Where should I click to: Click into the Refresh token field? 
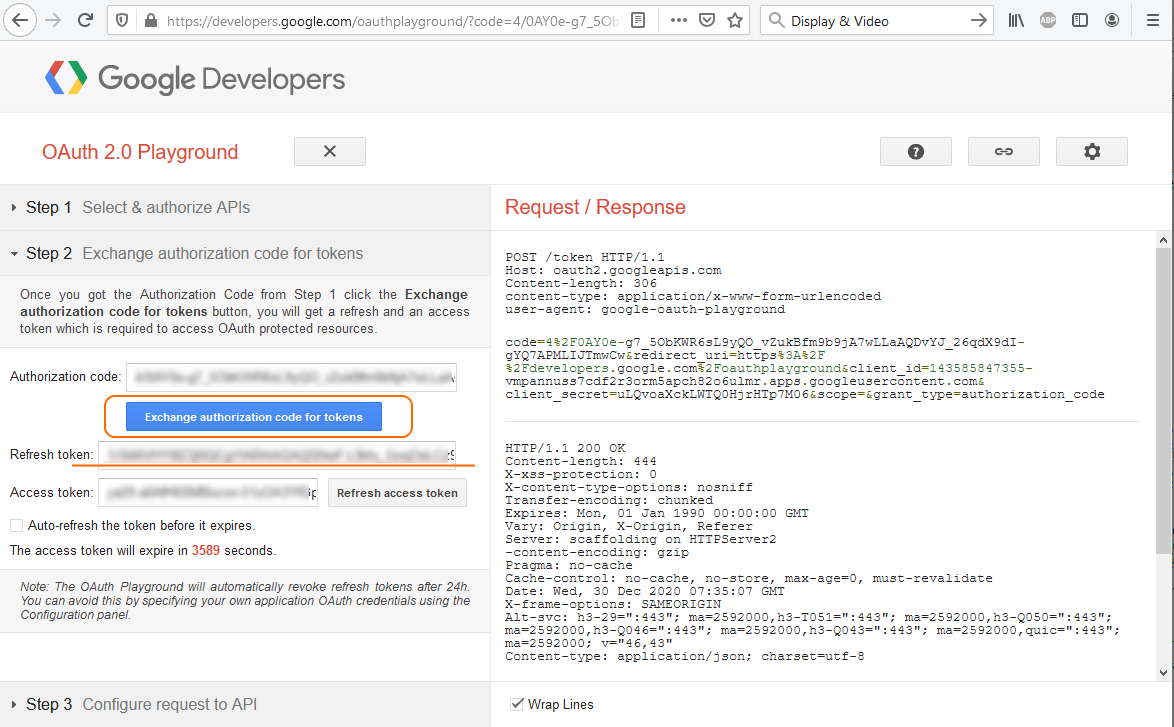277,454
